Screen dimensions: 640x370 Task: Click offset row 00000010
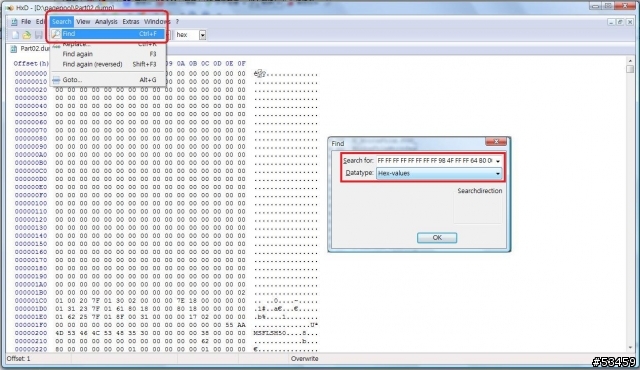[31, 82]
